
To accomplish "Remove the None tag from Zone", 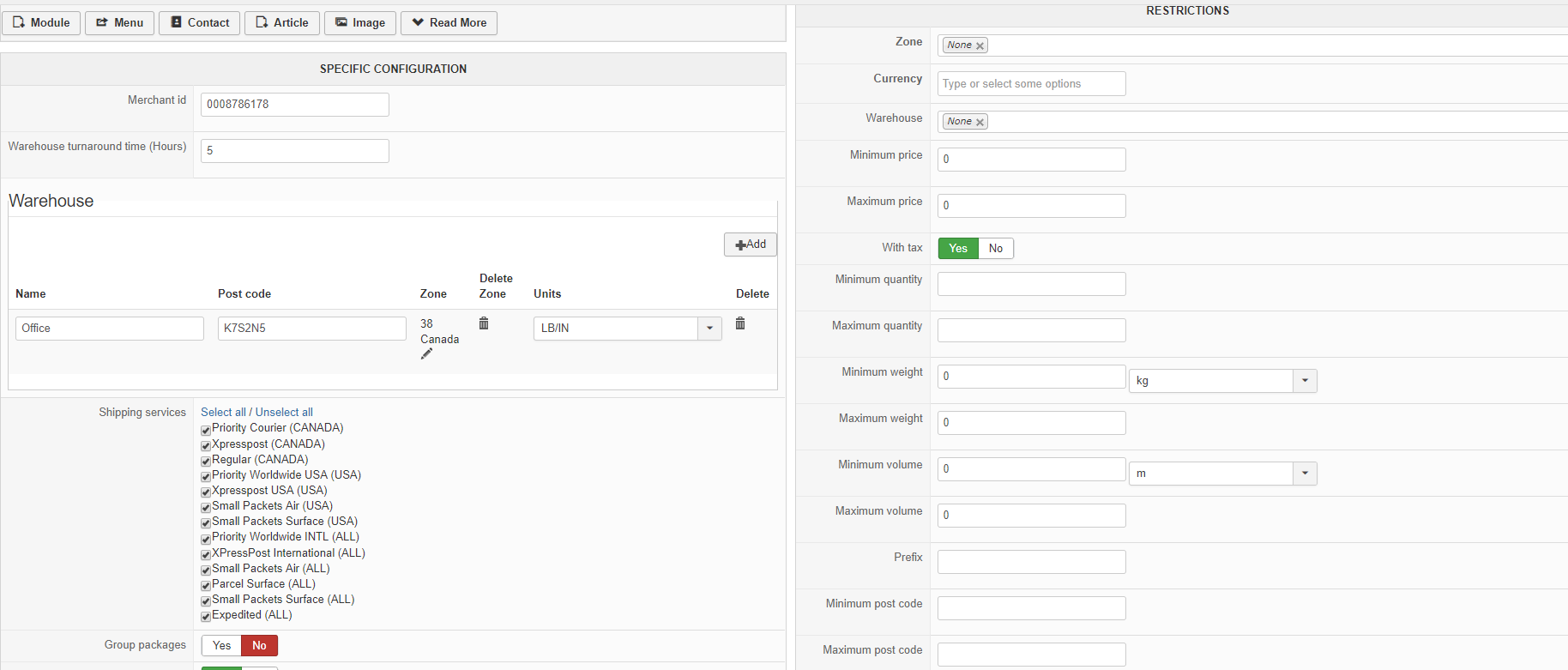I will point(980,46).
